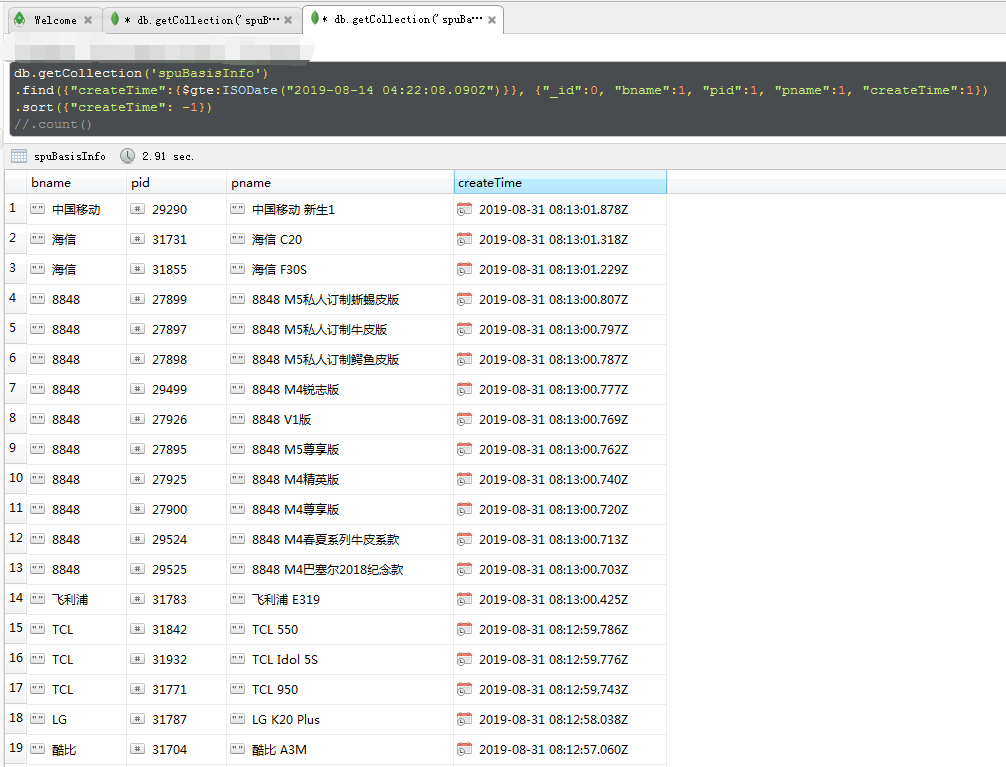The image size is (1006, 767).
Task: Click string icon beside 海信 C20
Action: click(x=237, y=239)
